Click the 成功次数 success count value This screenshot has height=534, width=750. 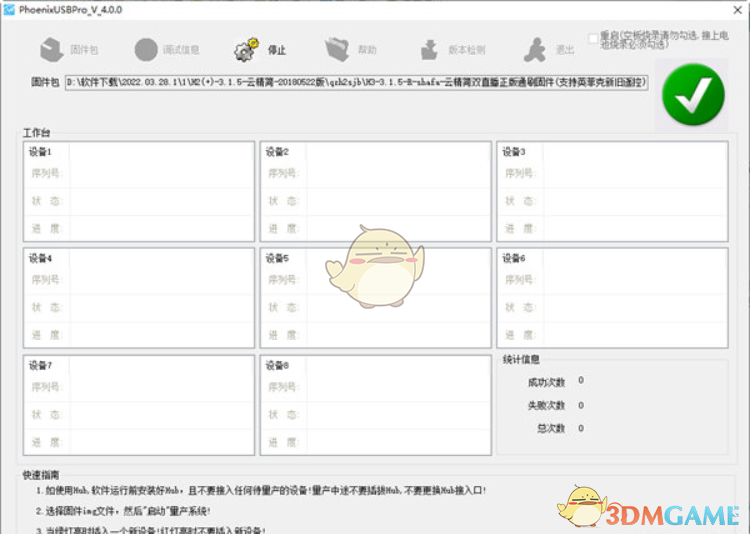coord(581,380)
